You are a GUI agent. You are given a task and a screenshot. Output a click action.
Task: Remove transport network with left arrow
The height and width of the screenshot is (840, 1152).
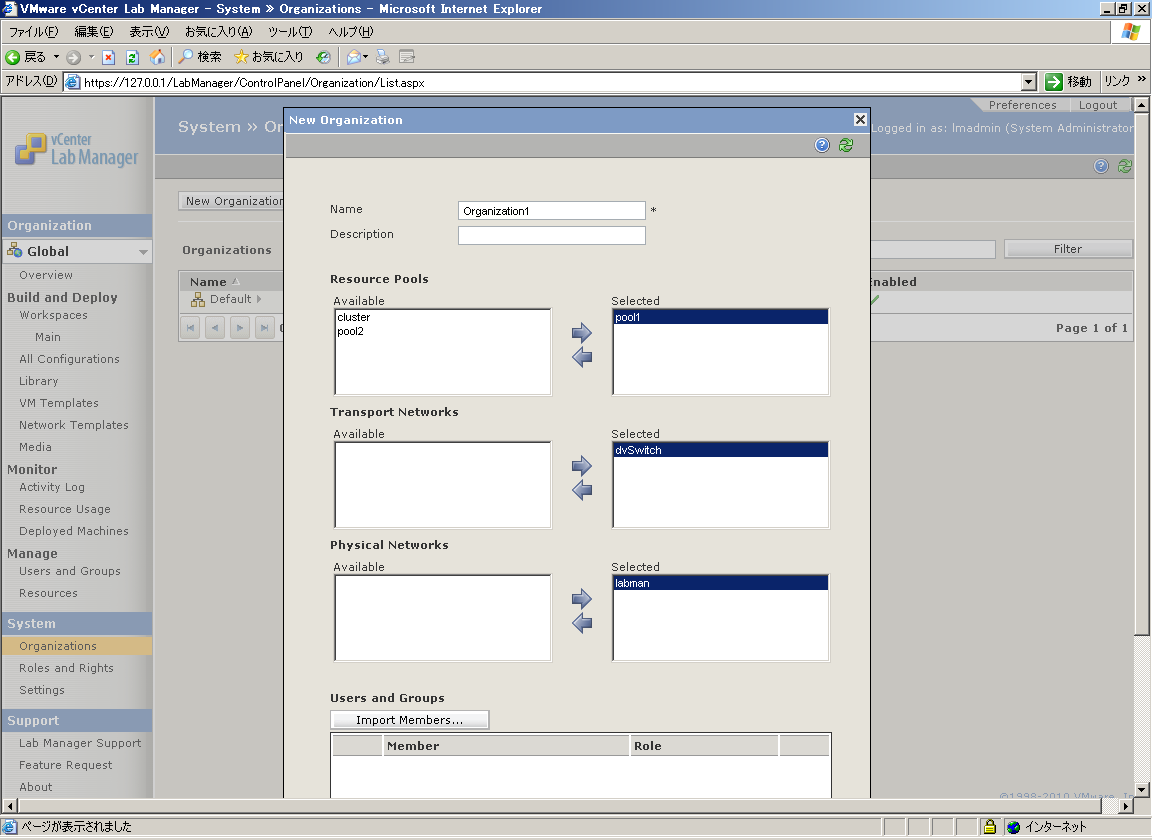coord(582,491)
